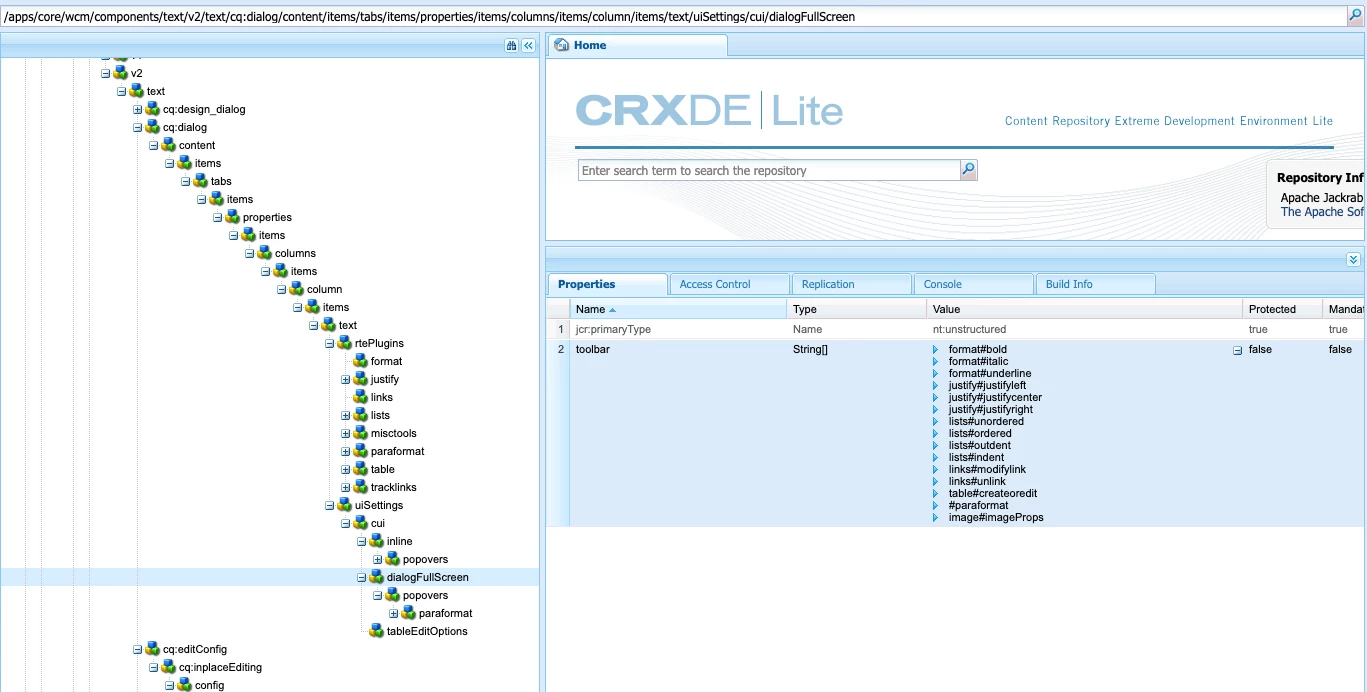Collapse the uiSettings node

[x=330, y=505]
